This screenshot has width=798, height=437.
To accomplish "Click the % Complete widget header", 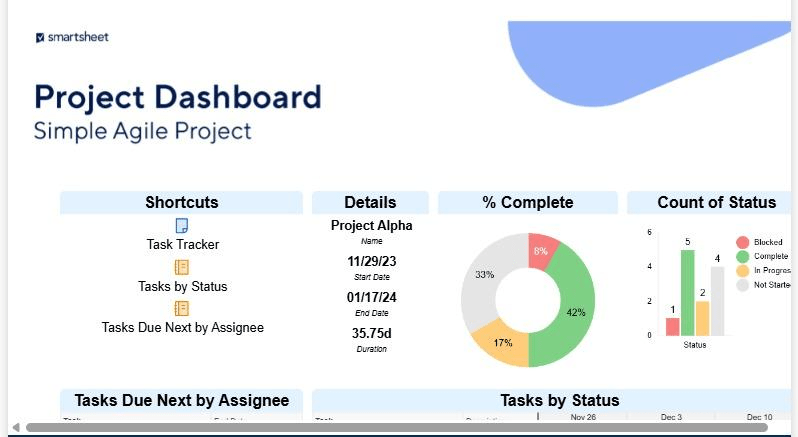I will 528,202.
